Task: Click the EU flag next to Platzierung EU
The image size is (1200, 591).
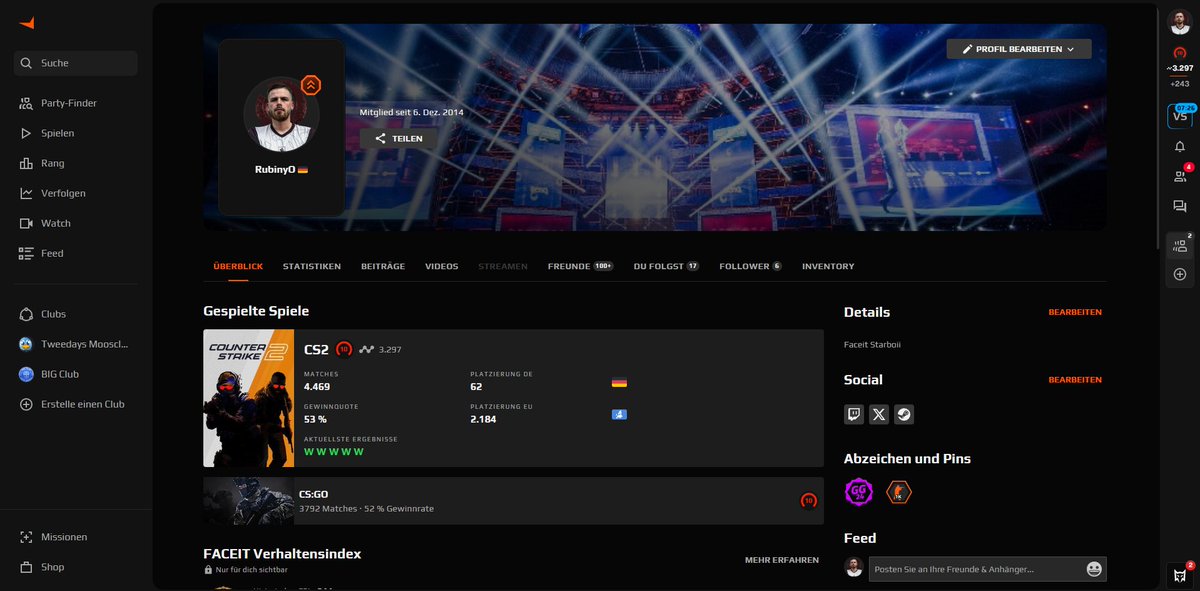Action: pos(619,414)
